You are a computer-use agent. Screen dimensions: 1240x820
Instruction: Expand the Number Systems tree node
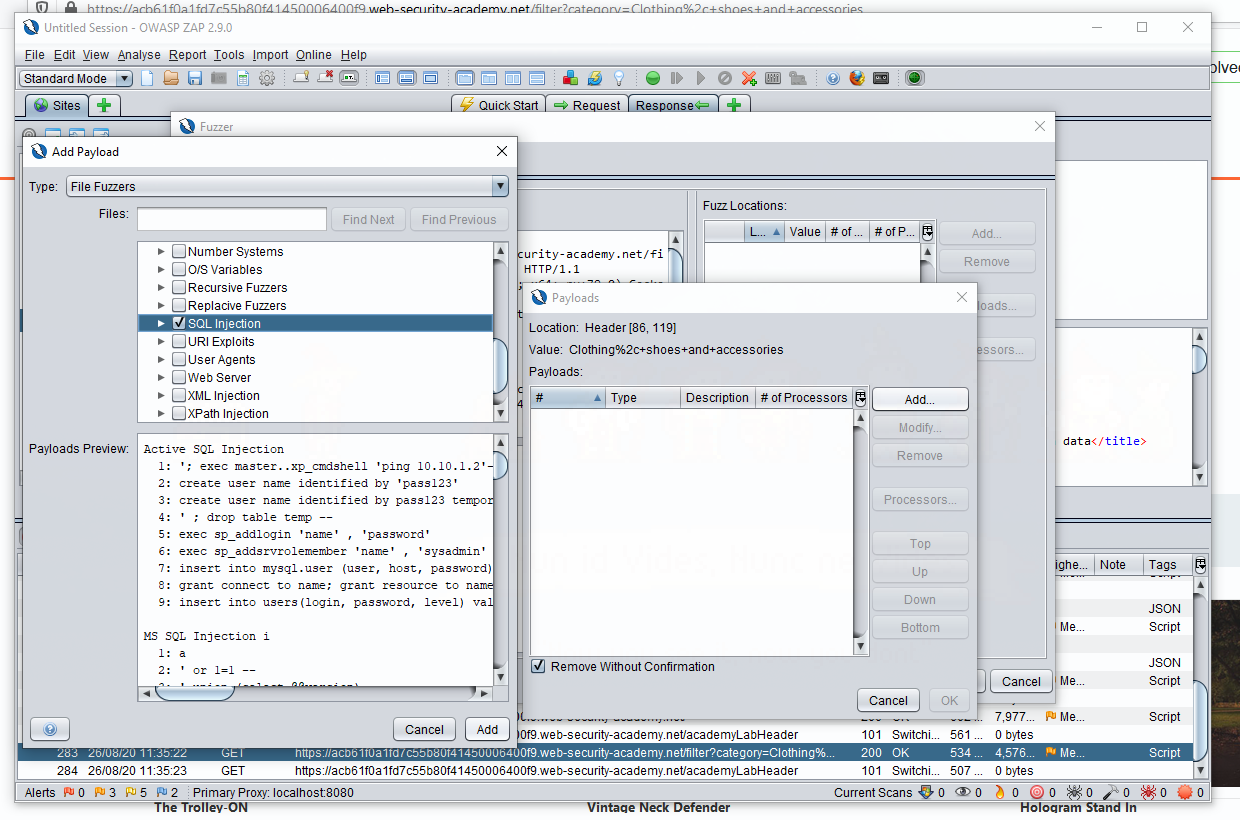161,251
